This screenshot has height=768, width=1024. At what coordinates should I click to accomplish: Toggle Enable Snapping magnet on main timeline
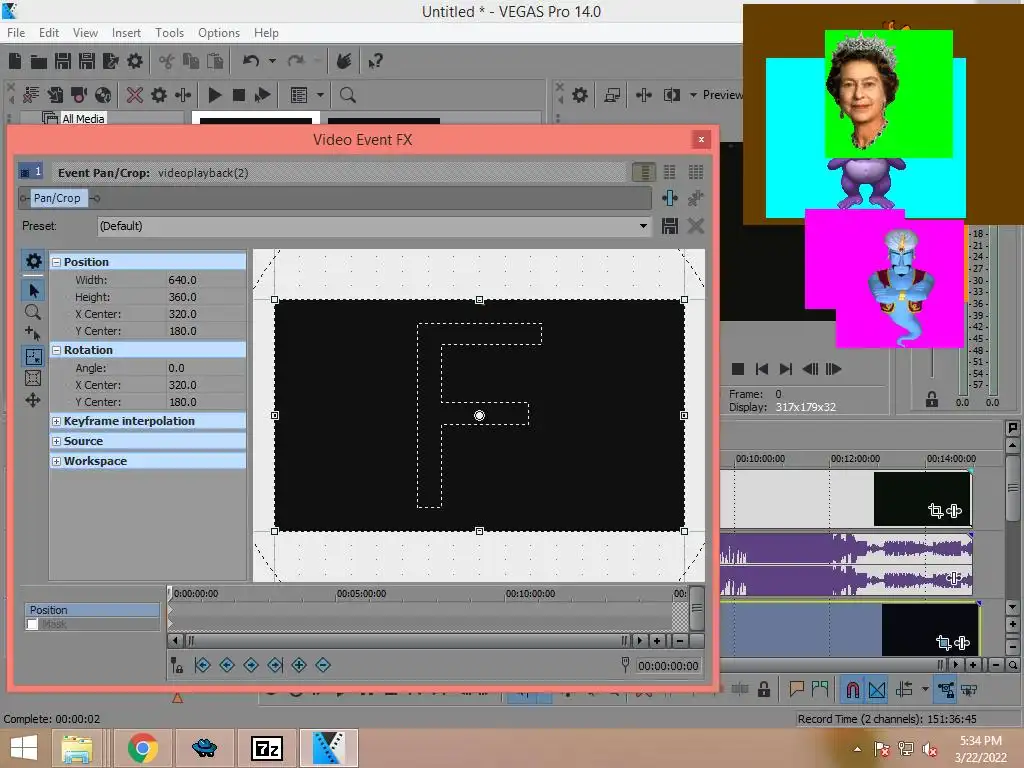click(853, 690)
